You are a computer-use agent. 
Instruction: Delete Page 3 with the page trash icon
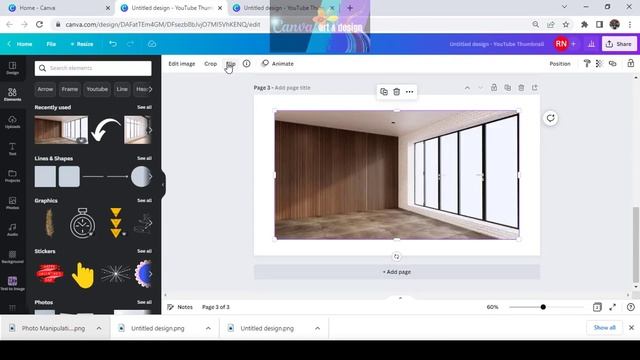[x=521, y=88]
